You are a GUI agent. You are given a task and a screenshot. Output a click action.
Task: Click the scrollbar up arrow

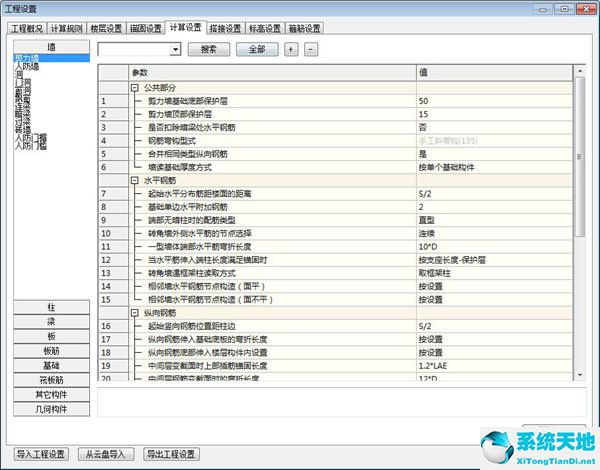coord(580,71)
